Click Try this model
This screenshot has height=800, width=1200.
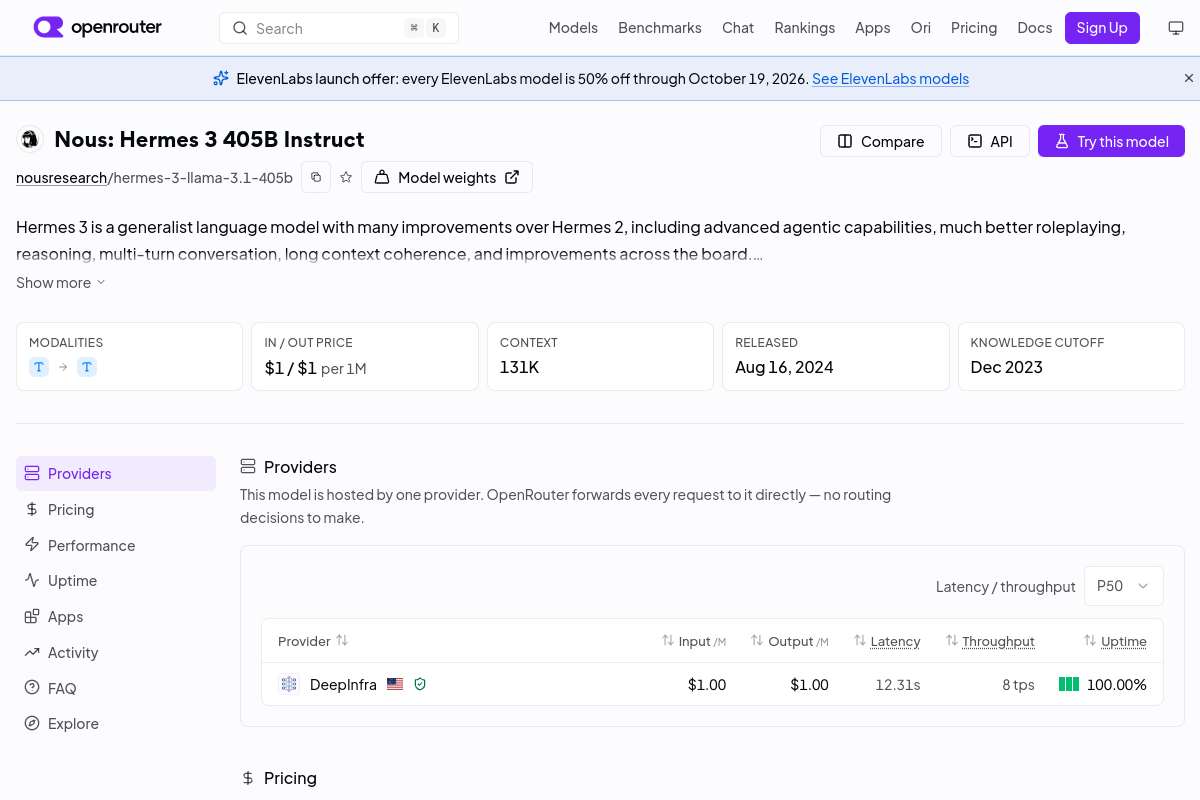[1111, 141]
